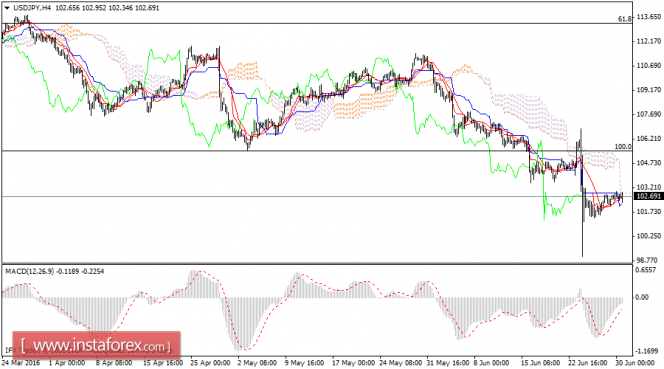Click the 2 May 08:00 time label
This screenshot has width=664, height=369.
coord(257,363)
